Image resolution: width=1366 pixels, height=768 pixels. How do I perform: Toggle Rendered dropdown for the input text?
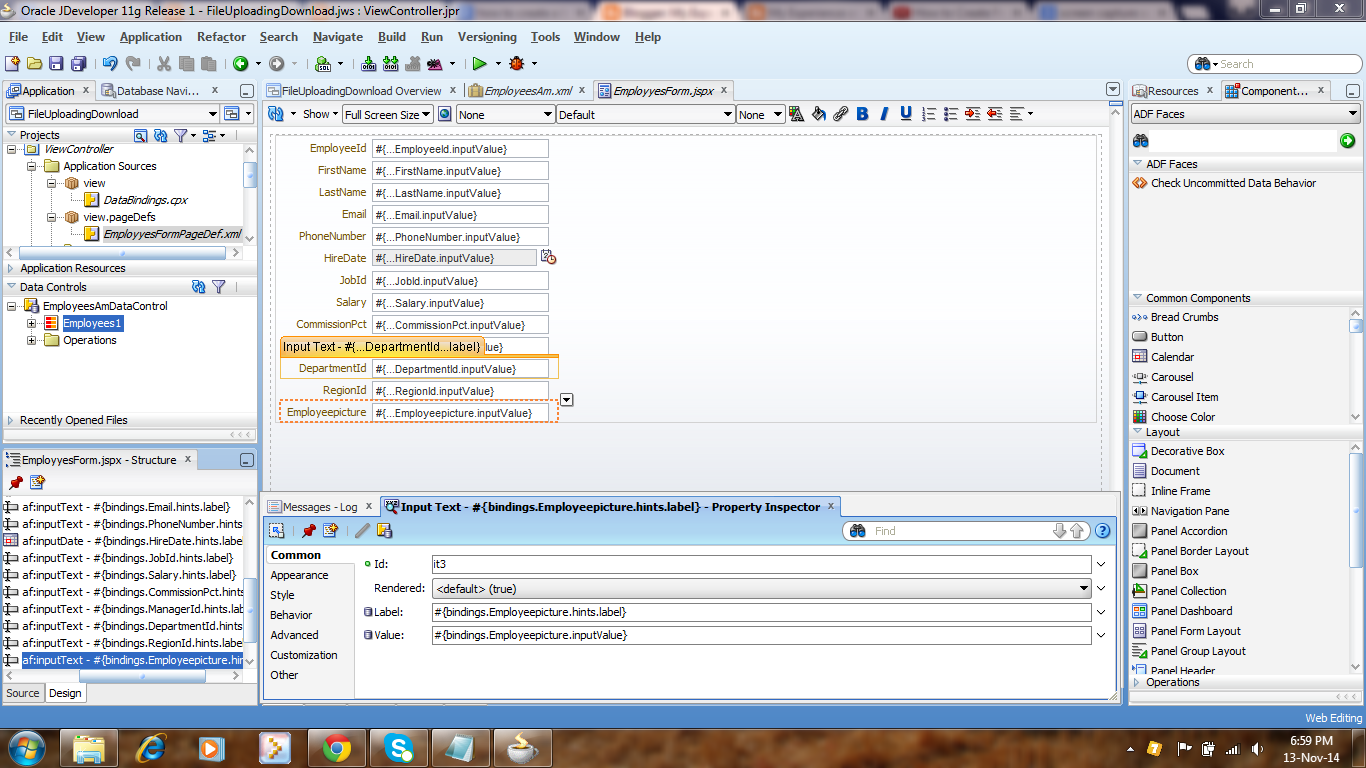(x=1084, y=588)
